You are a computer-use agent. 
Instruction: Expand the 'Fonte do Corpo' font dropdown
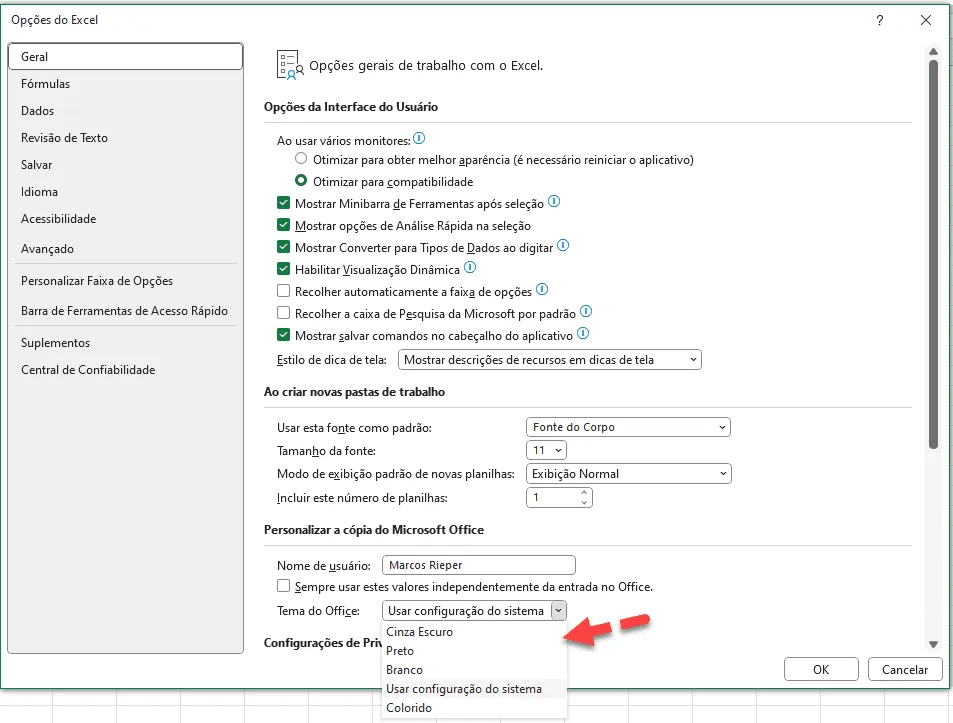(x=628, y=427)
